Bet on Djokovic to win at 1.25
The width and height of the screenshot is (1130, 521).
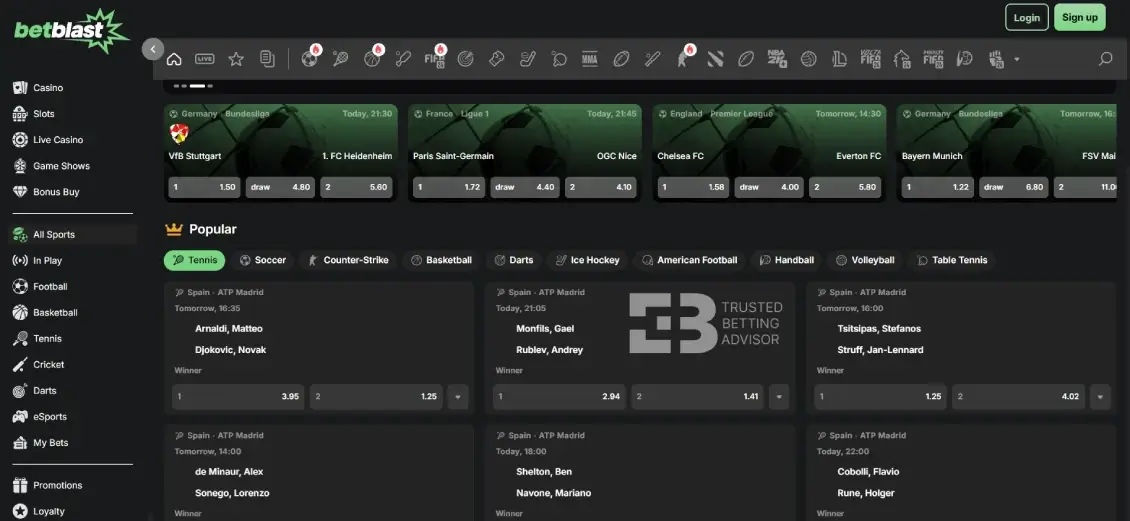pyautogui.click(x=375, y=396)
